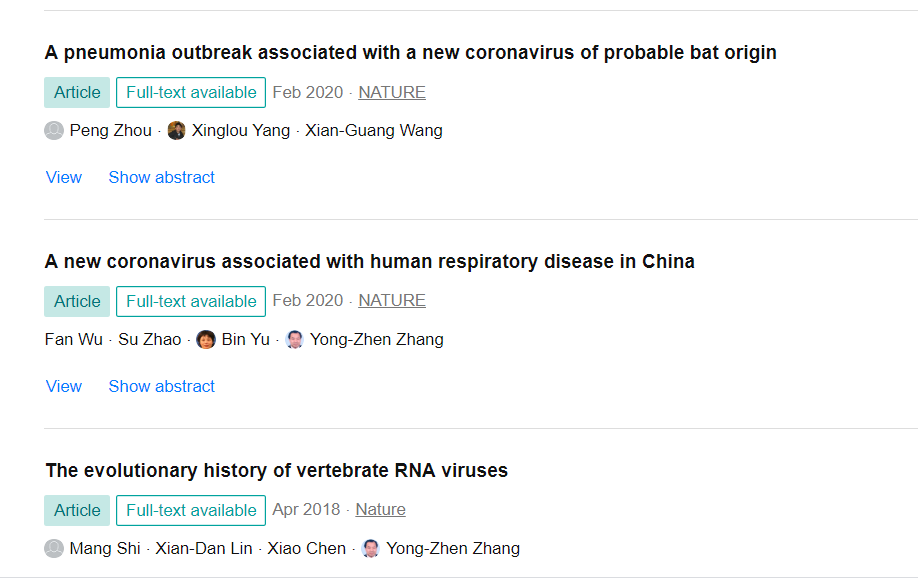Image resolution: width=918 pixels, height=578 pixels.
Task: Click Xinglou Yang's profile photo
Action: (x=176, y=130)
